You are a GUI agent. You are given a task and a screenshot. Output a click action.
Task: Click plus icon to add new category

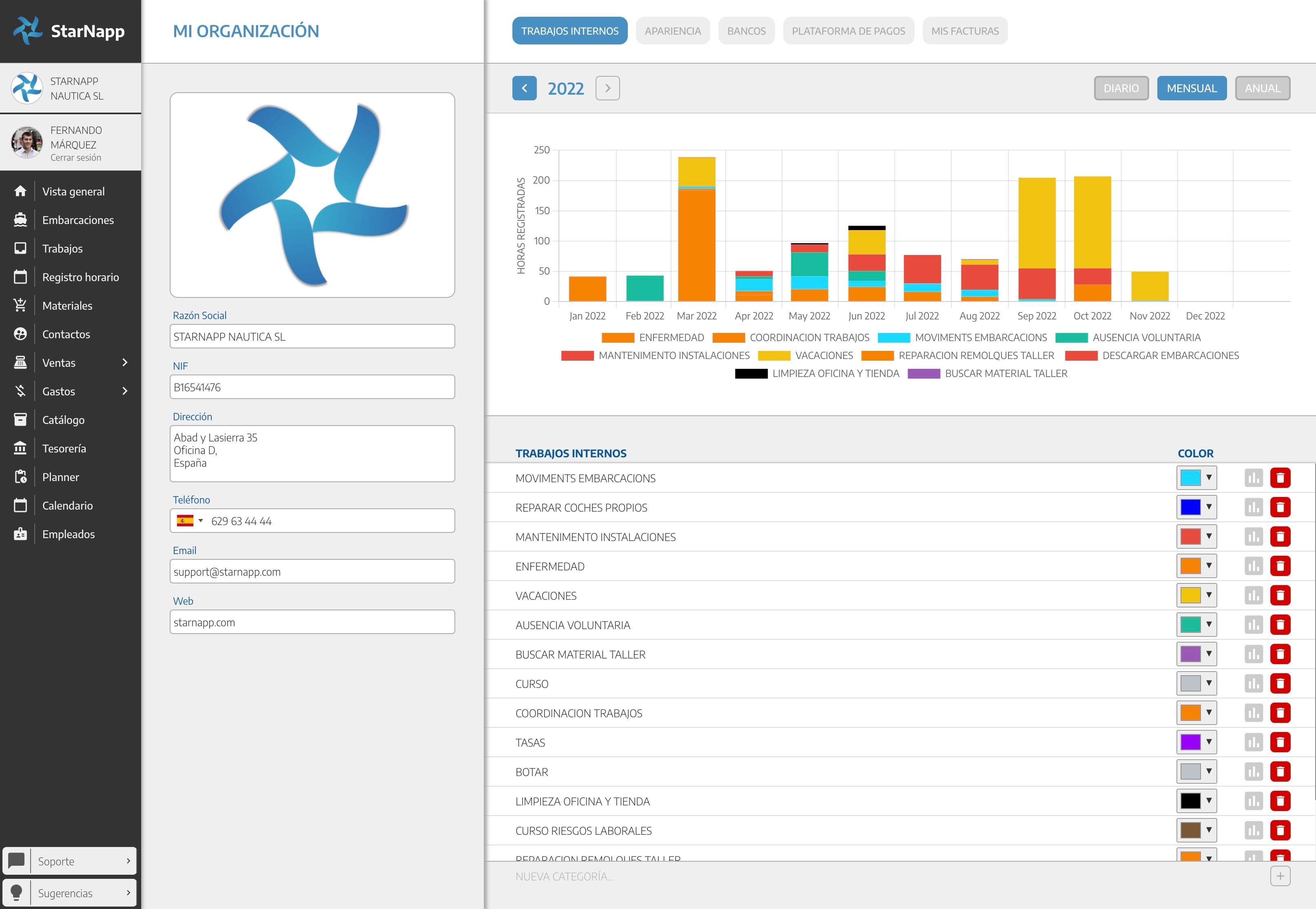click(x=1280, y=876)
